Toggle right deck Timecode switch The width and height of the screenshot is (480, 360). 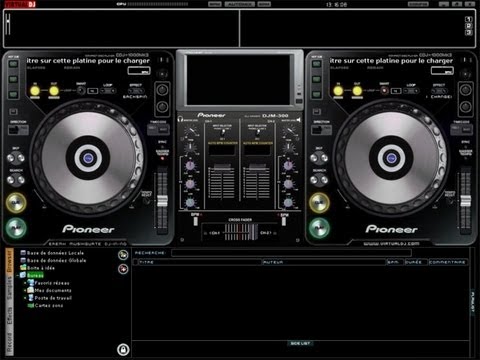461,129
